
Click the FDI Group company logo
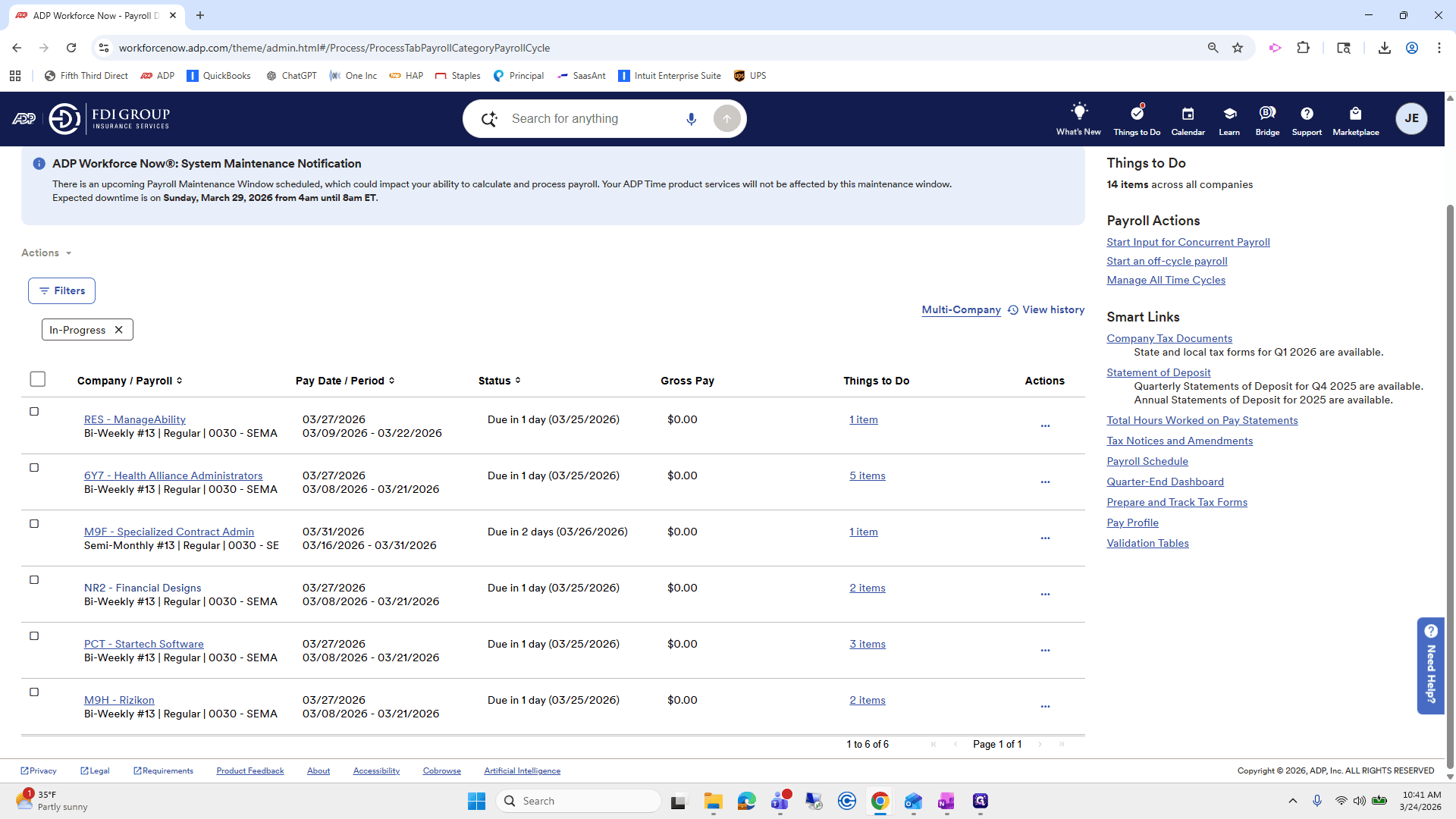(110, 118)
